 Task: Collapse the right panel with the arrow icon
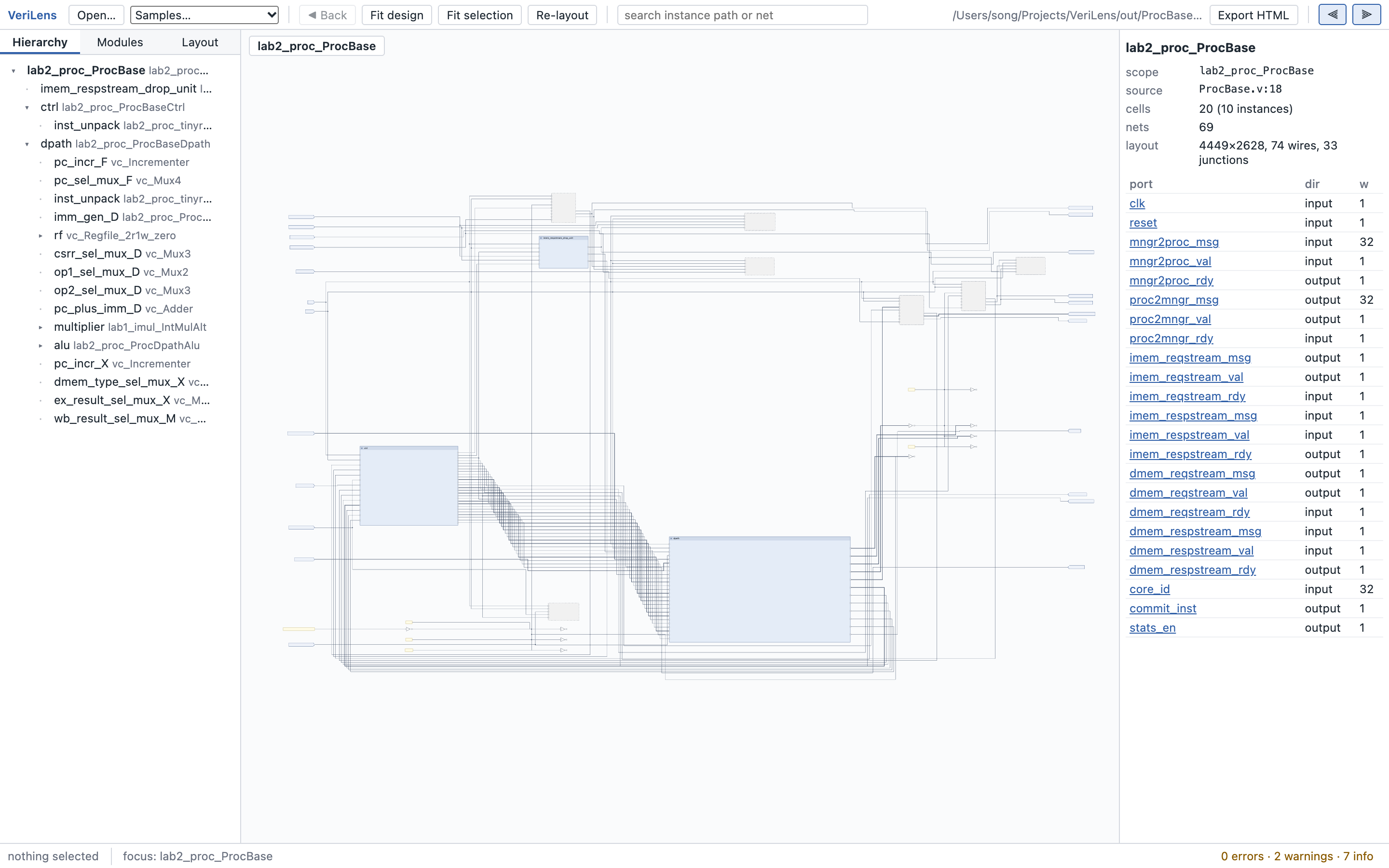(1367, 15)
